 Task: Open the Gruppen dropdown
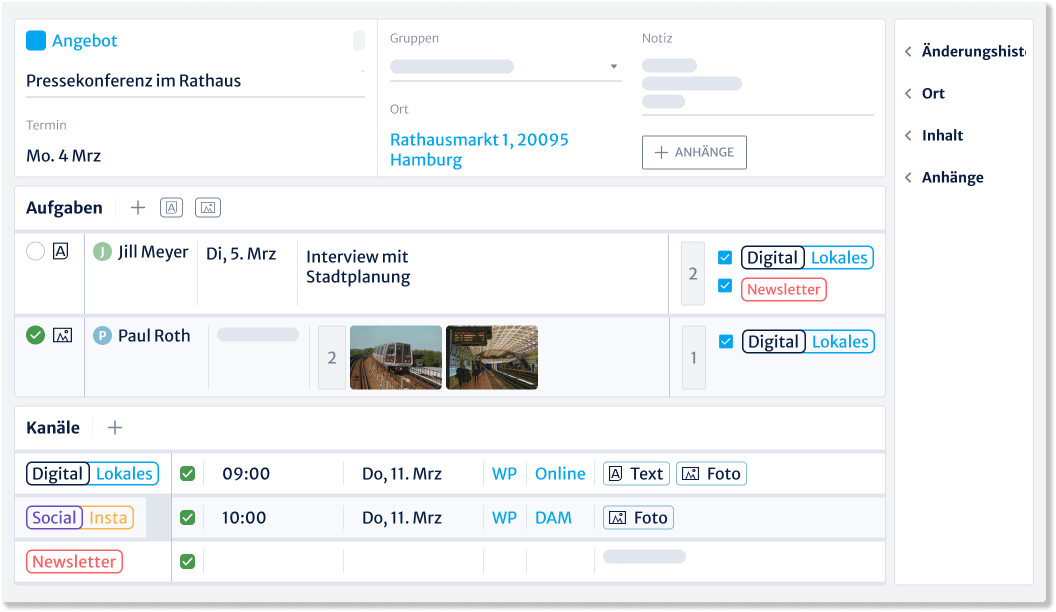tap(612, 66)
